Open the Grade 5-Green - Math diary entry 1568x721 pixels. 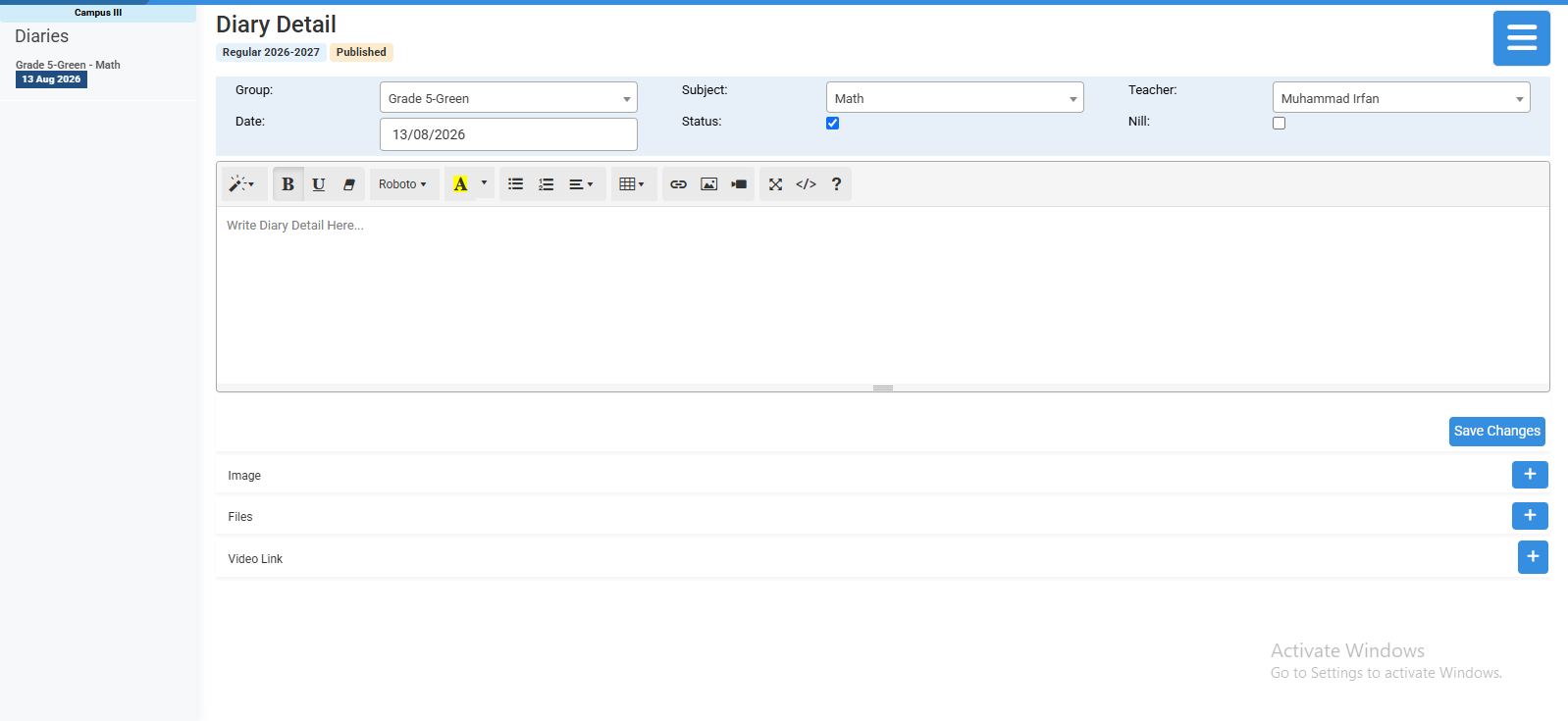[x=68, y=65]
